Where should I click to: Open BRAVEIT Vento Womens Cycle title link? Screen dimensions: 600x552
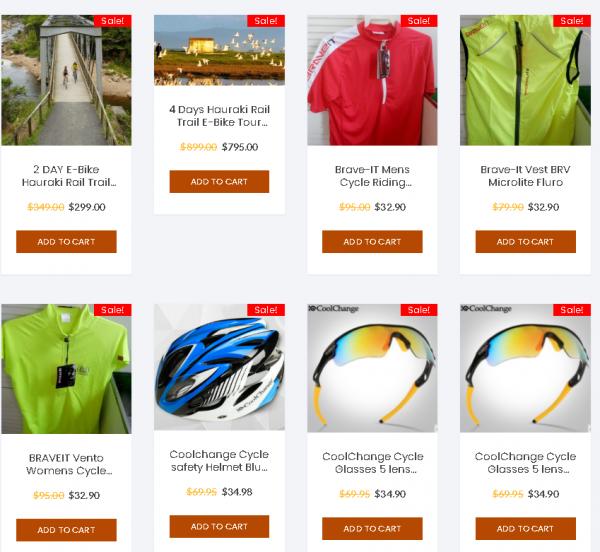pos(68,464)
